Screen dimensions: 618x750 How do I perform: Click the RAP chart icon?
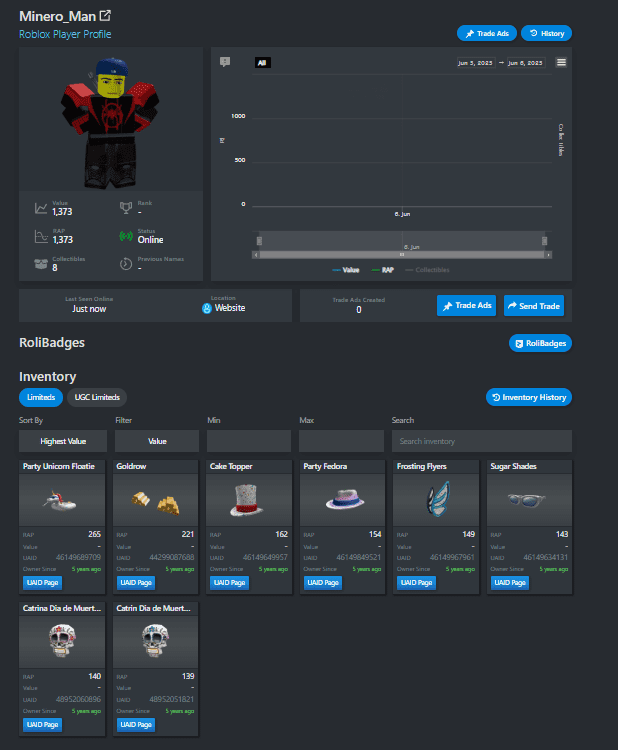41,236
